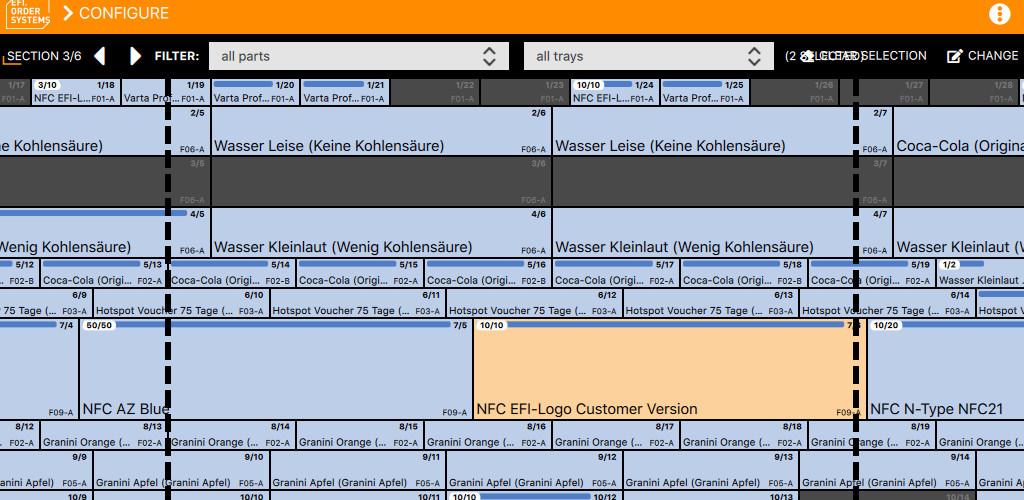Select slot 6/11 Hotspot Voucher tile
This screenshot has width=1024, height=500.
tap(358, 304)
